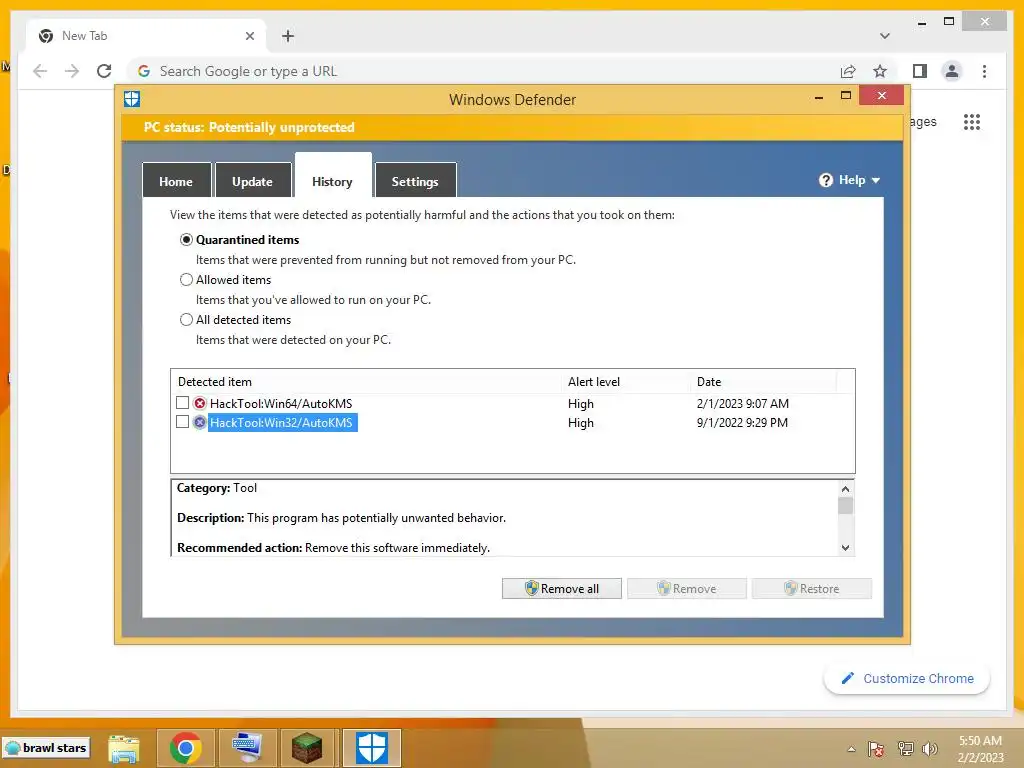Open the Help question mark icon
The width and height of the screenshot is (1024, 768).
pos(825,180)
